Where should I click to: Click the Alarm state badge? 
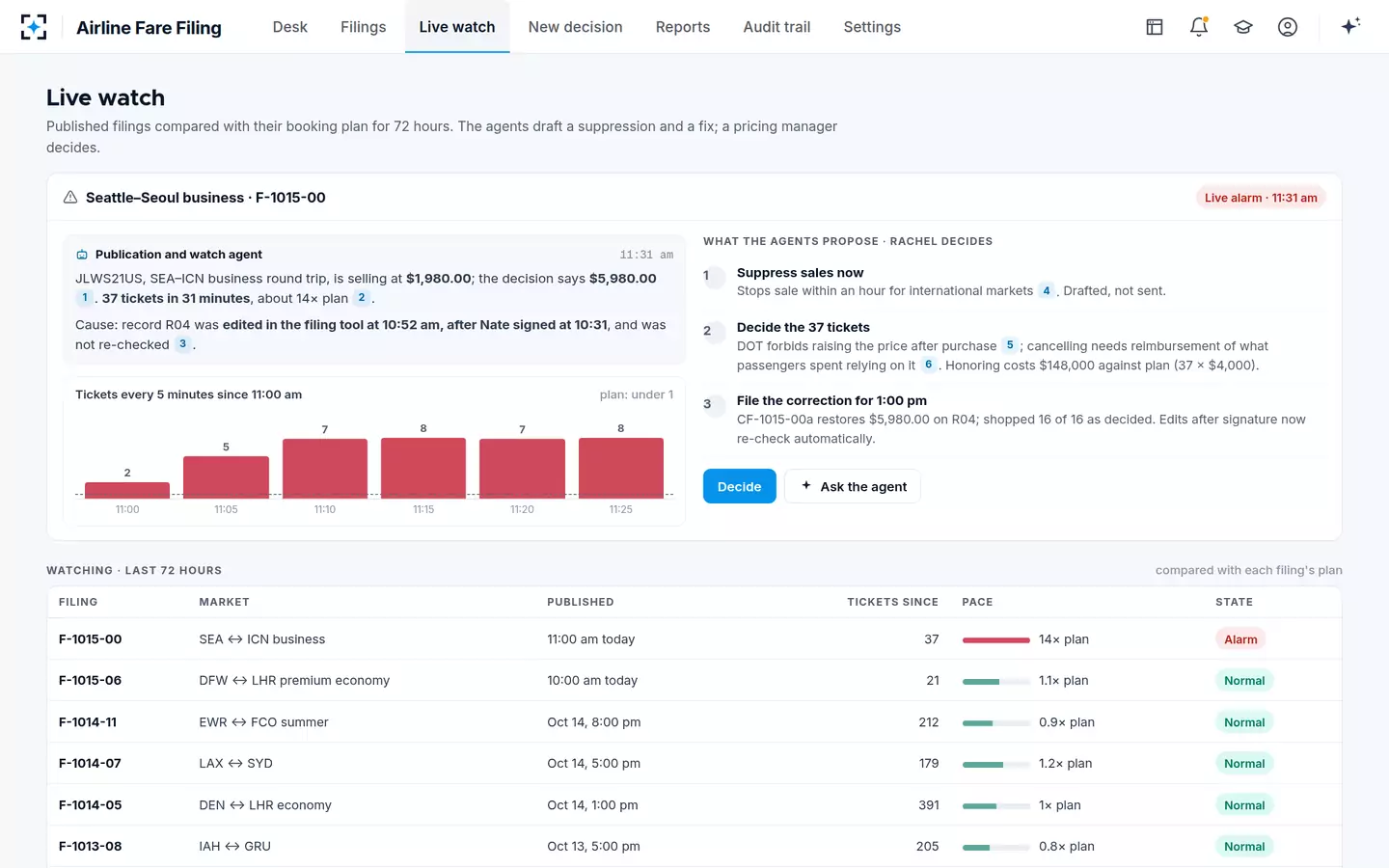1240,639
